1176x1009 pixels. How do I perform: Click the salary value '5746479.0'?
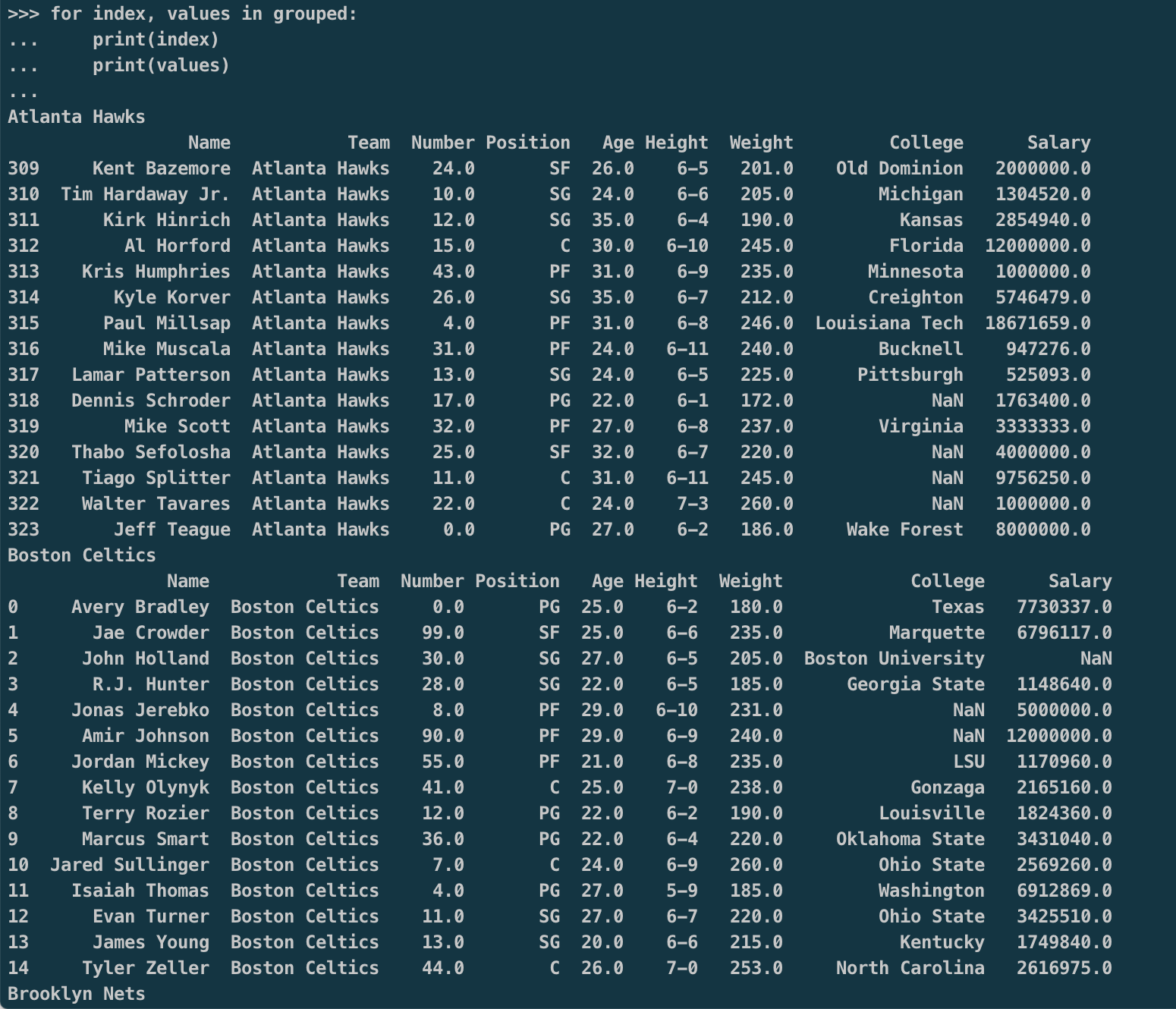click(x=1043, y=297)
